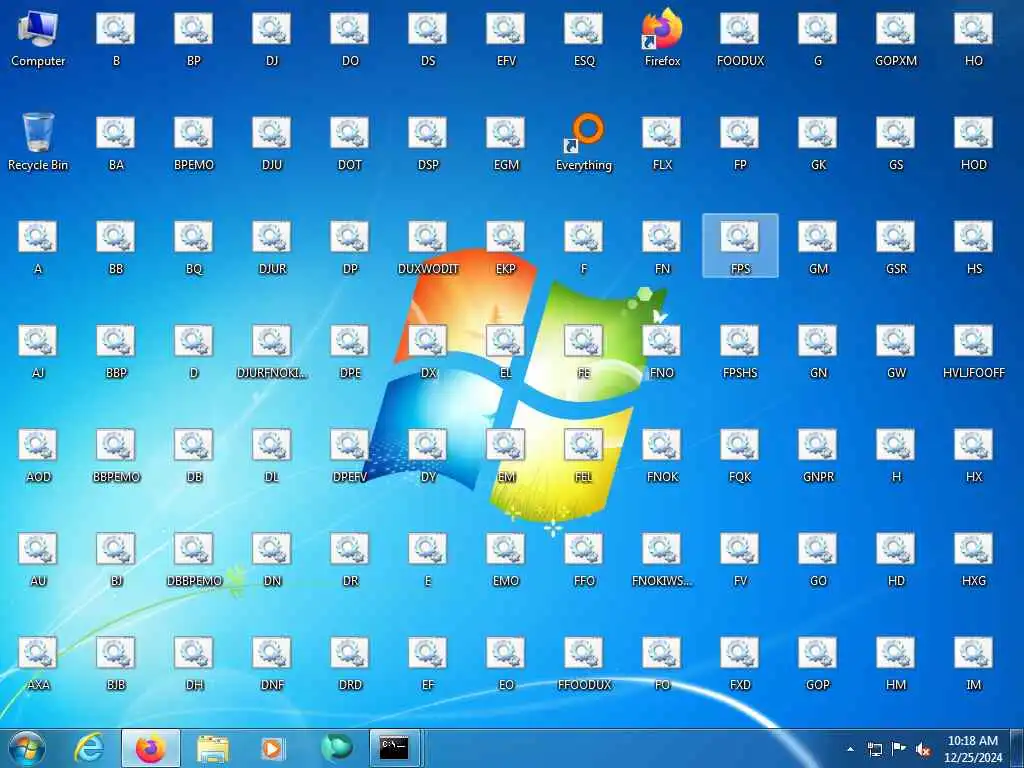Viewport: 1024px width, 768px height.
Task: Click the DOT file icon
Action: (350, 143)
